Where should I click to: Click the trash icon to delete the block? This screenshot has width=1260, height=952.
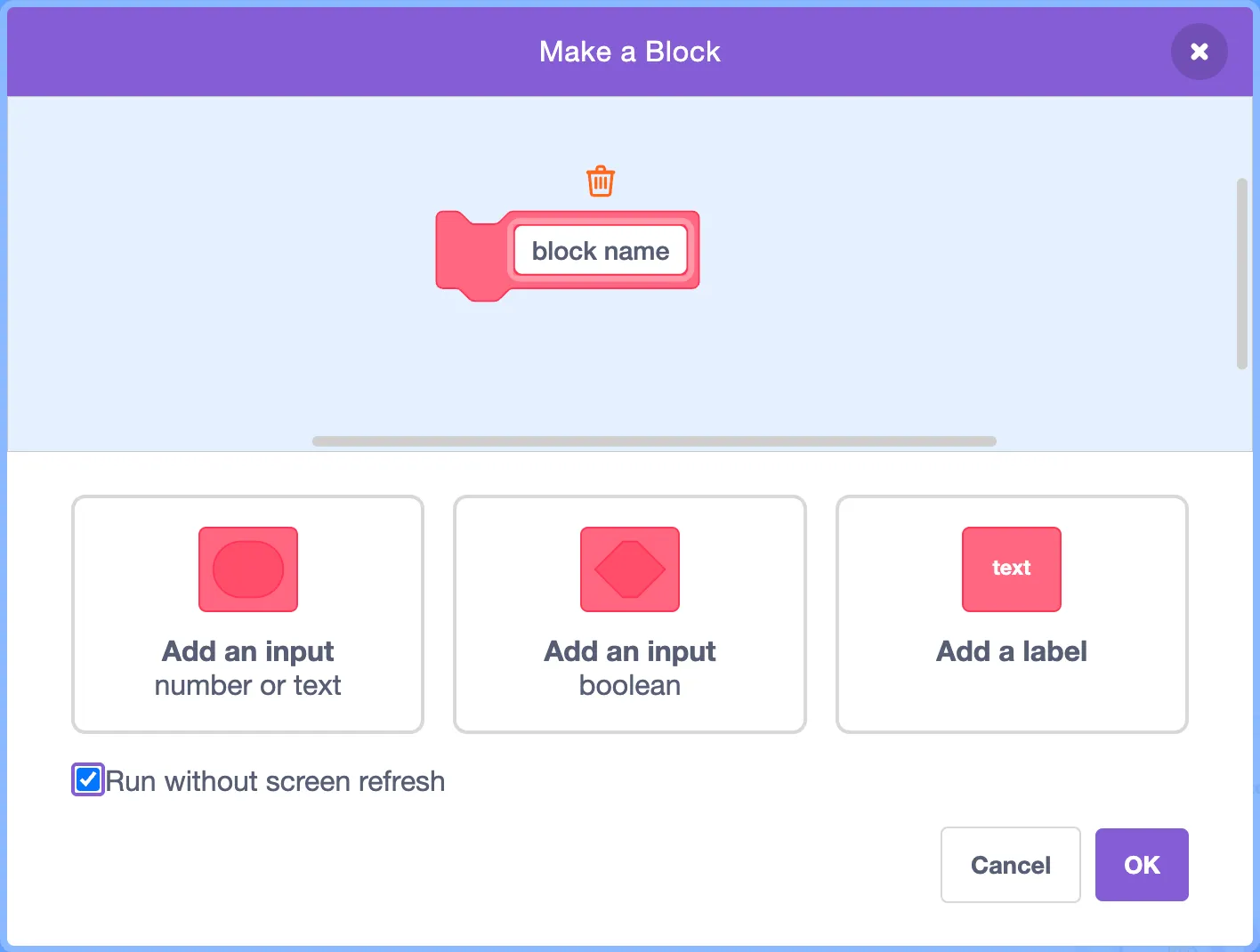(600, 181)
